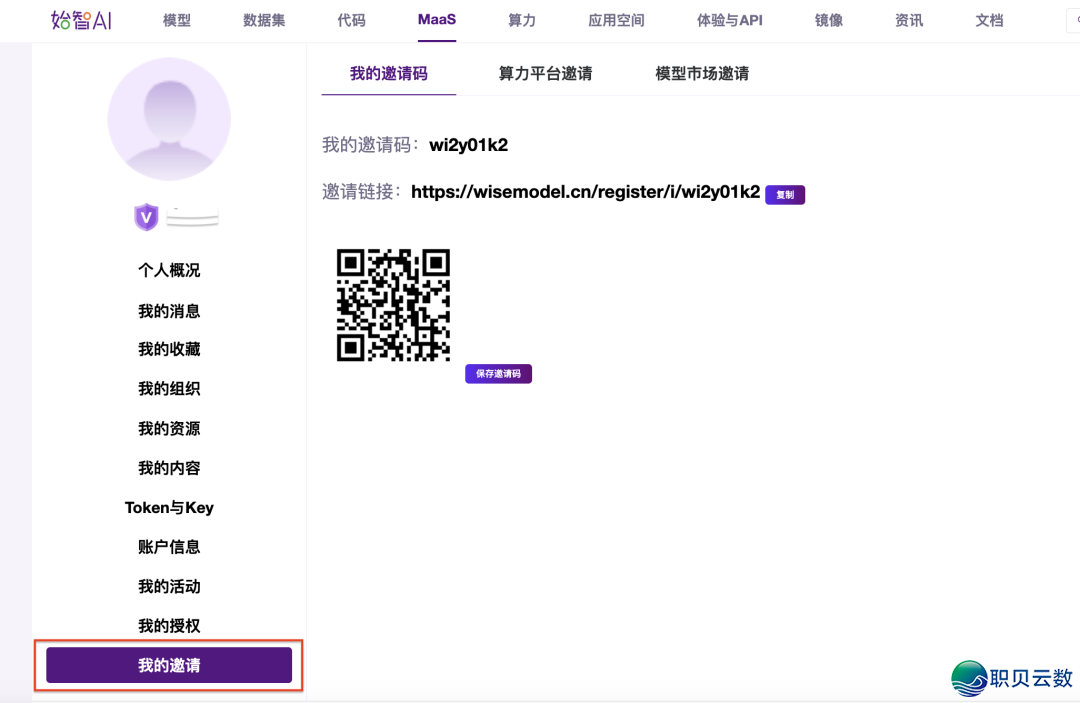Click the 保存邀请码 save button
The height and width of the screenshot is (703, 1080).
498,373
